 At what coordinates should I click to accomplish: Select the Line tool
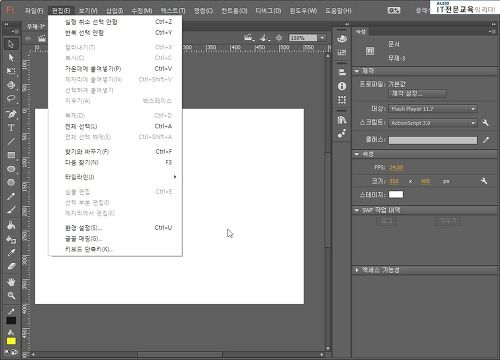[x=11, y=141]
